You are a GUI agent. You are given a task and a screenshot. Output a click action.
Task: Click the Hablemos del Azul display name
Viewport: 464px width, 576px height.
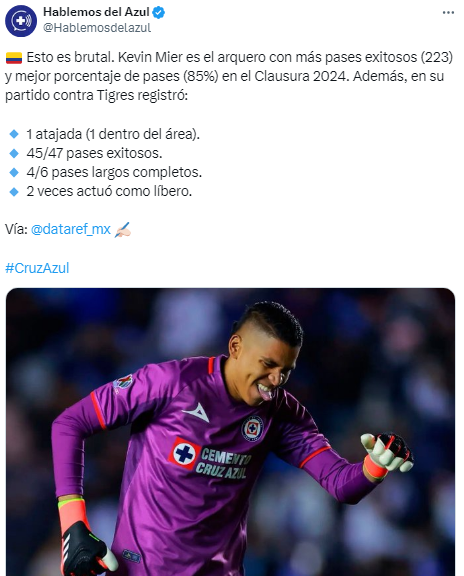(x=96, y=12)
